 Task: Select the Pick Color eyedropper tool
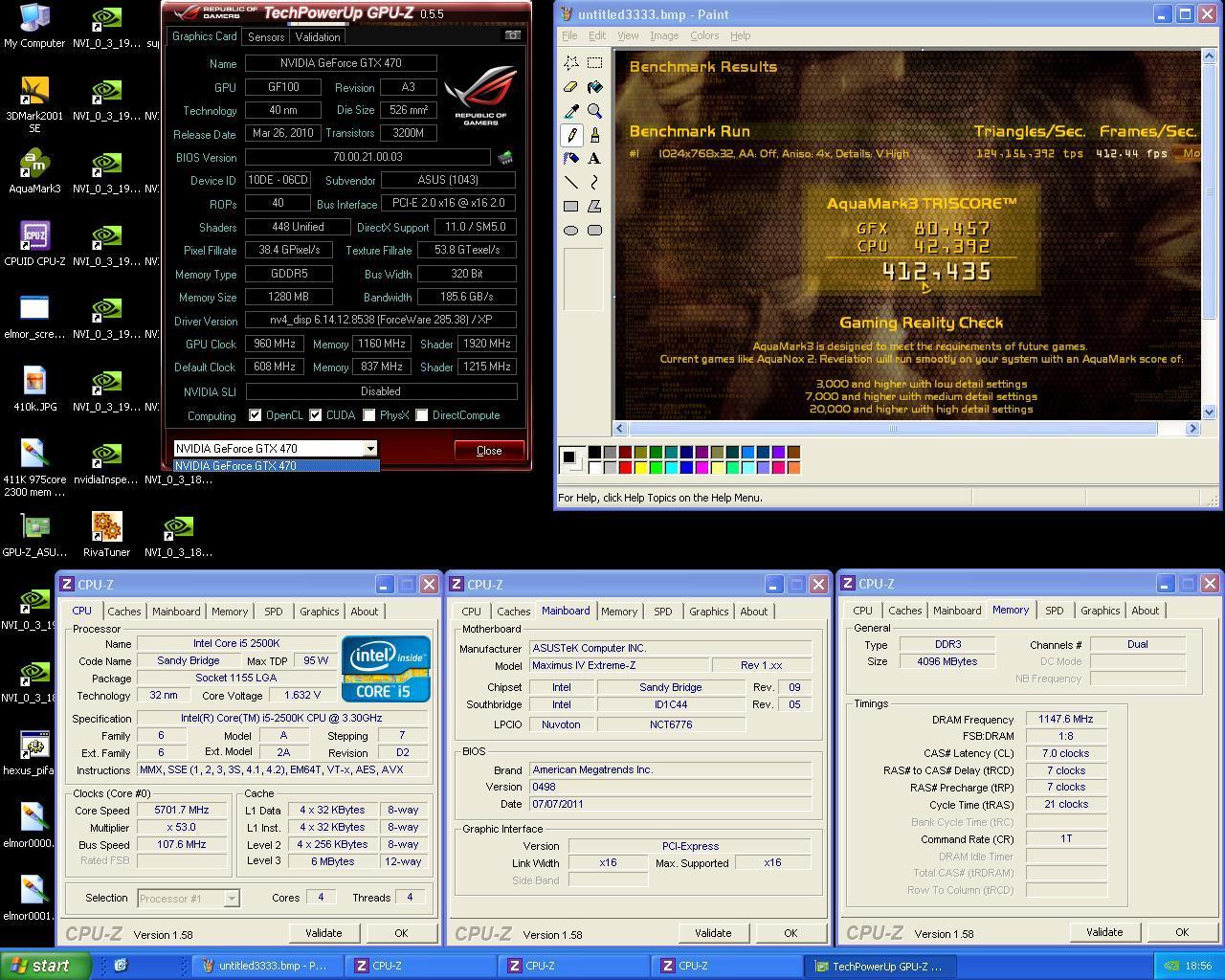point(571,111)
